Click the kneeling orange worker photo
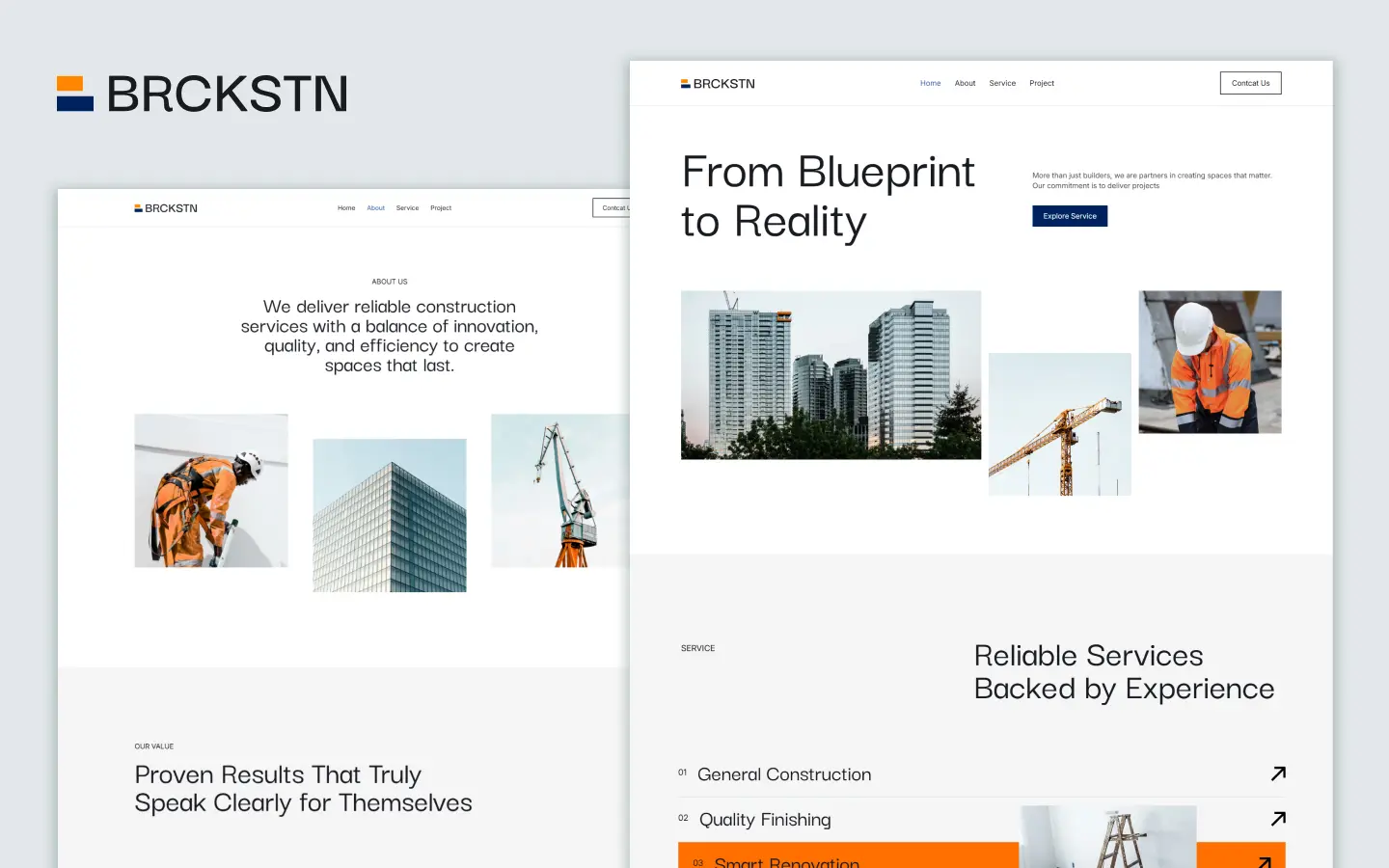The height and width of the screenshot is (868, 1389). tap(211, 491)
